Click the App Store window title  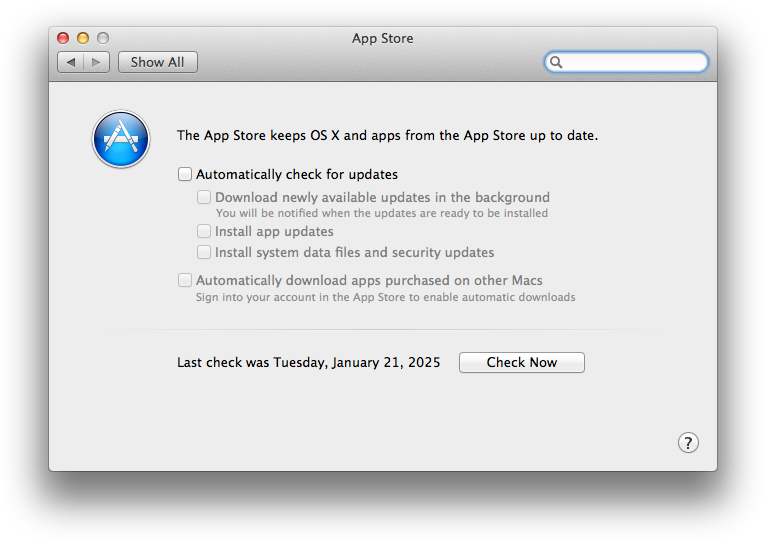[x=382, y=38]
